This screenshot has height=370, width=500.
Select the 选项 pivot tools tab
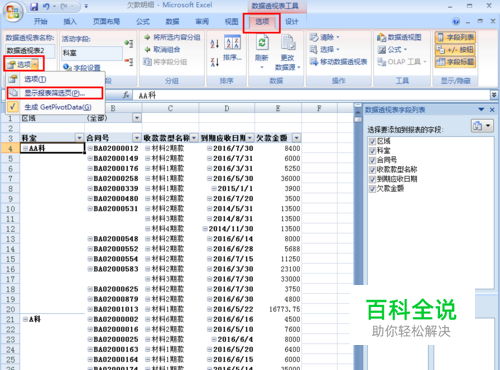[x=262, y=22]
